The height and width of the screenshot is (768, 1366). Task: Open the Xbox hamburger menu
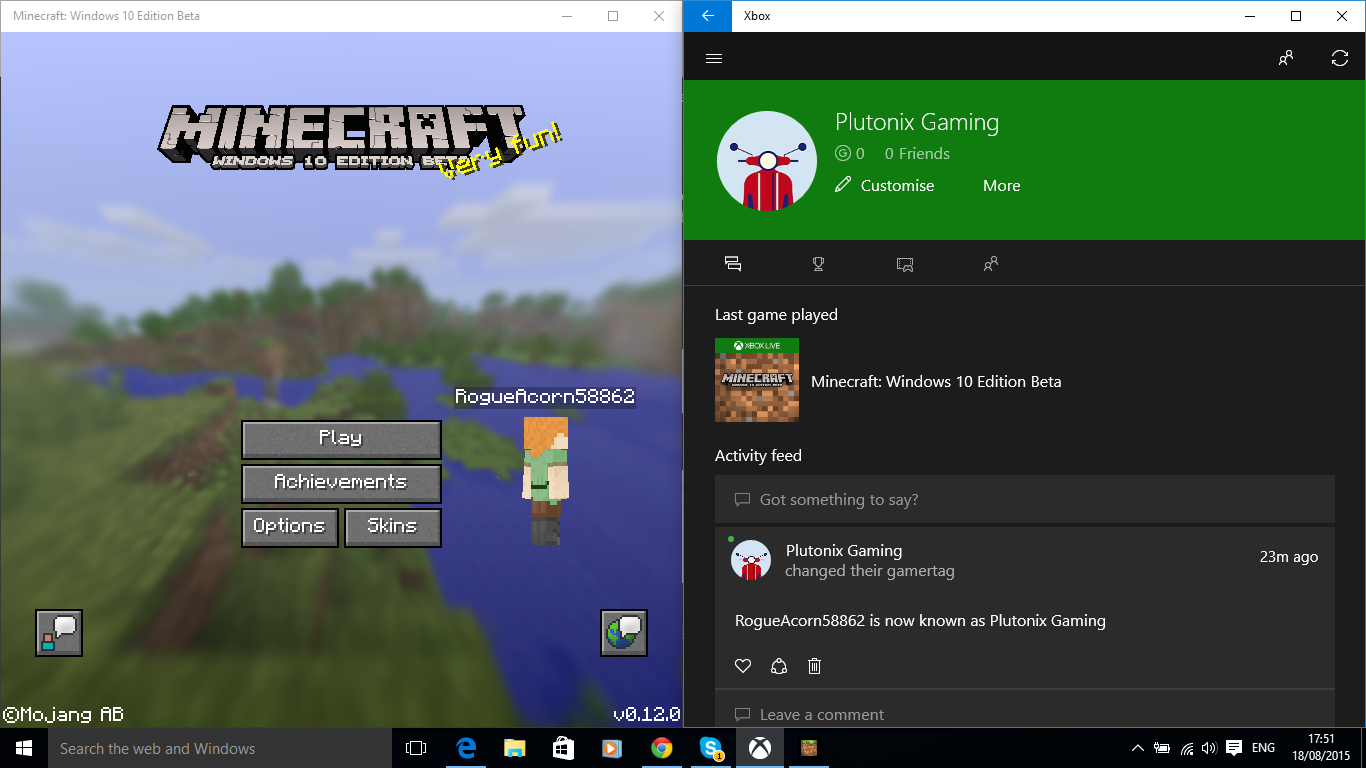tap(713, 58)
